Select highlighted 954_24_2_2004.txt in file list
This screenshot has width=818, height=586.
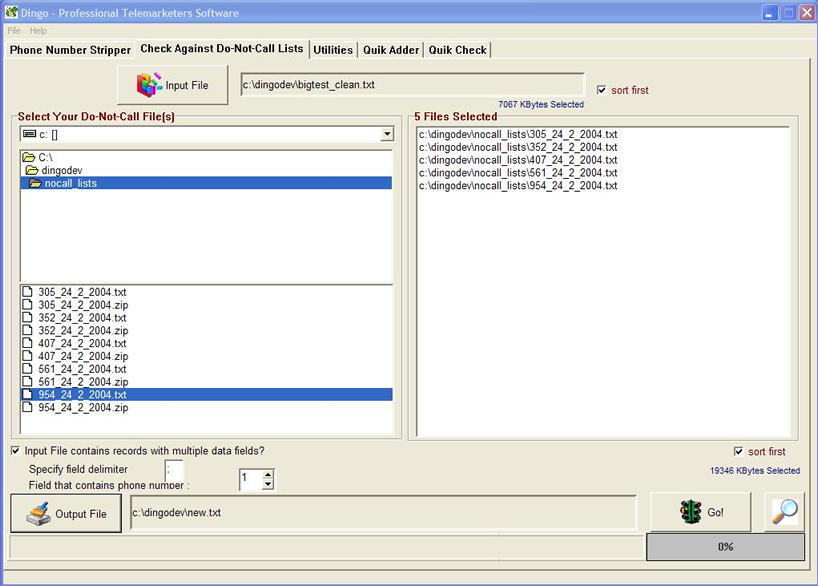pos(207,394)
